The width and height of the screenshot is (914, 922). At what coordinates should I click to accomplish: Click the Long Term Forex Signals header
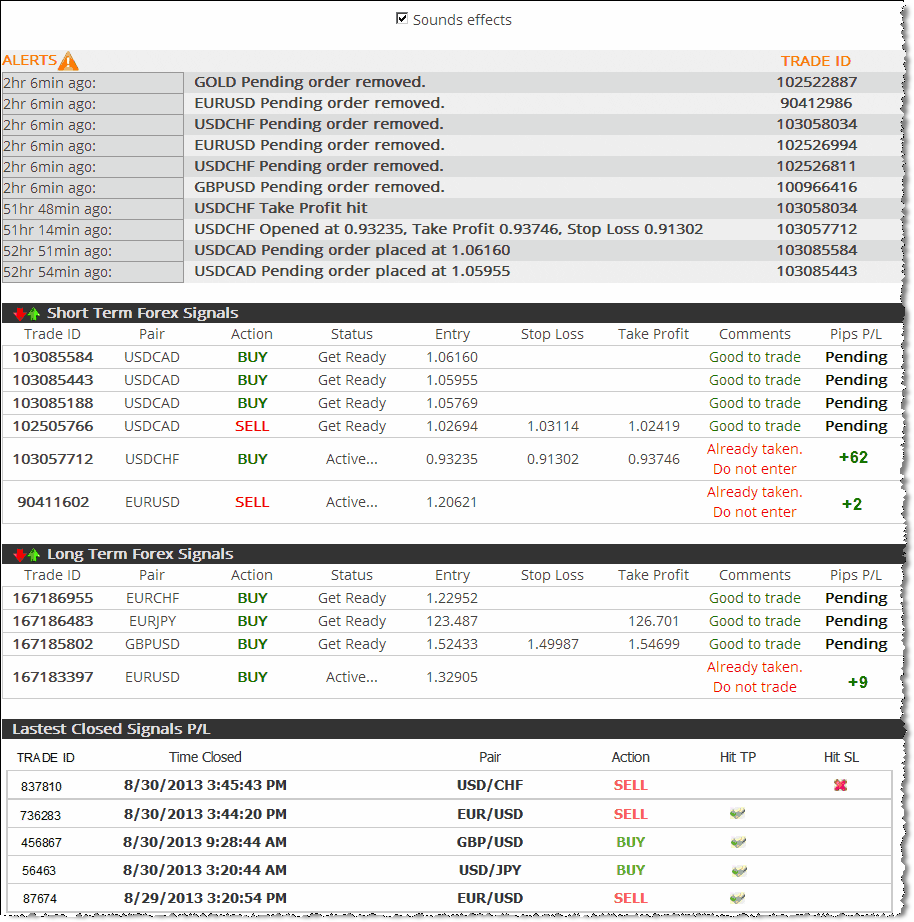coord(140,554)
